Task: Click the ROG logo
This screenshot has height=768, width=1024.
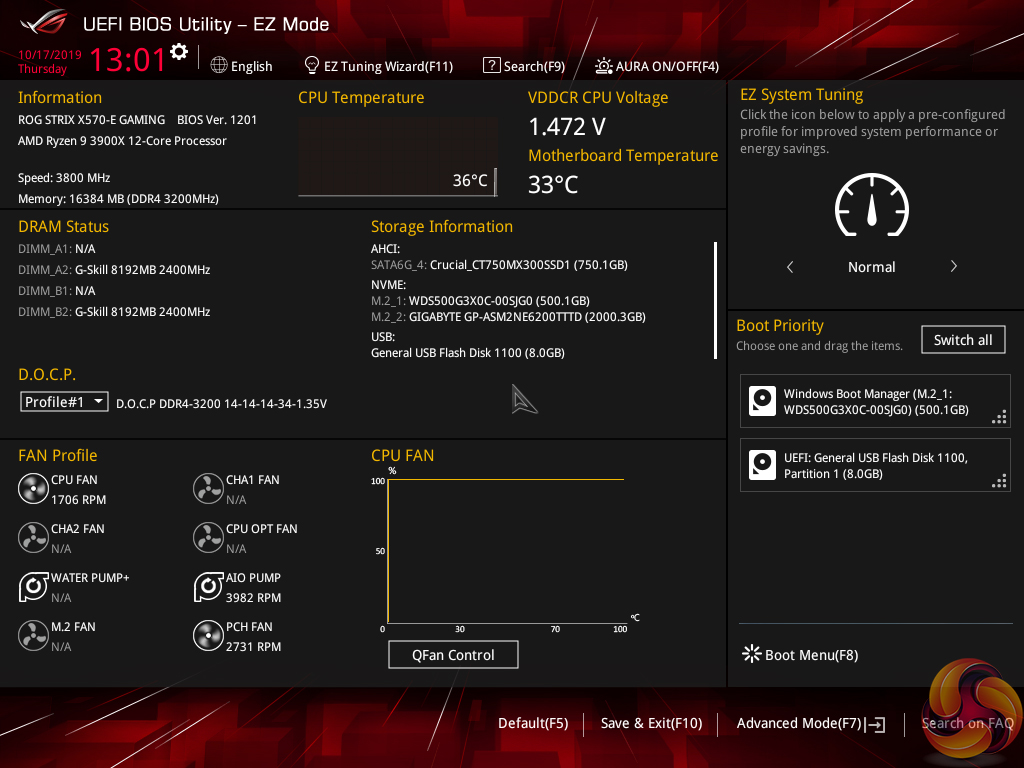Action: [x=44, y=22]
